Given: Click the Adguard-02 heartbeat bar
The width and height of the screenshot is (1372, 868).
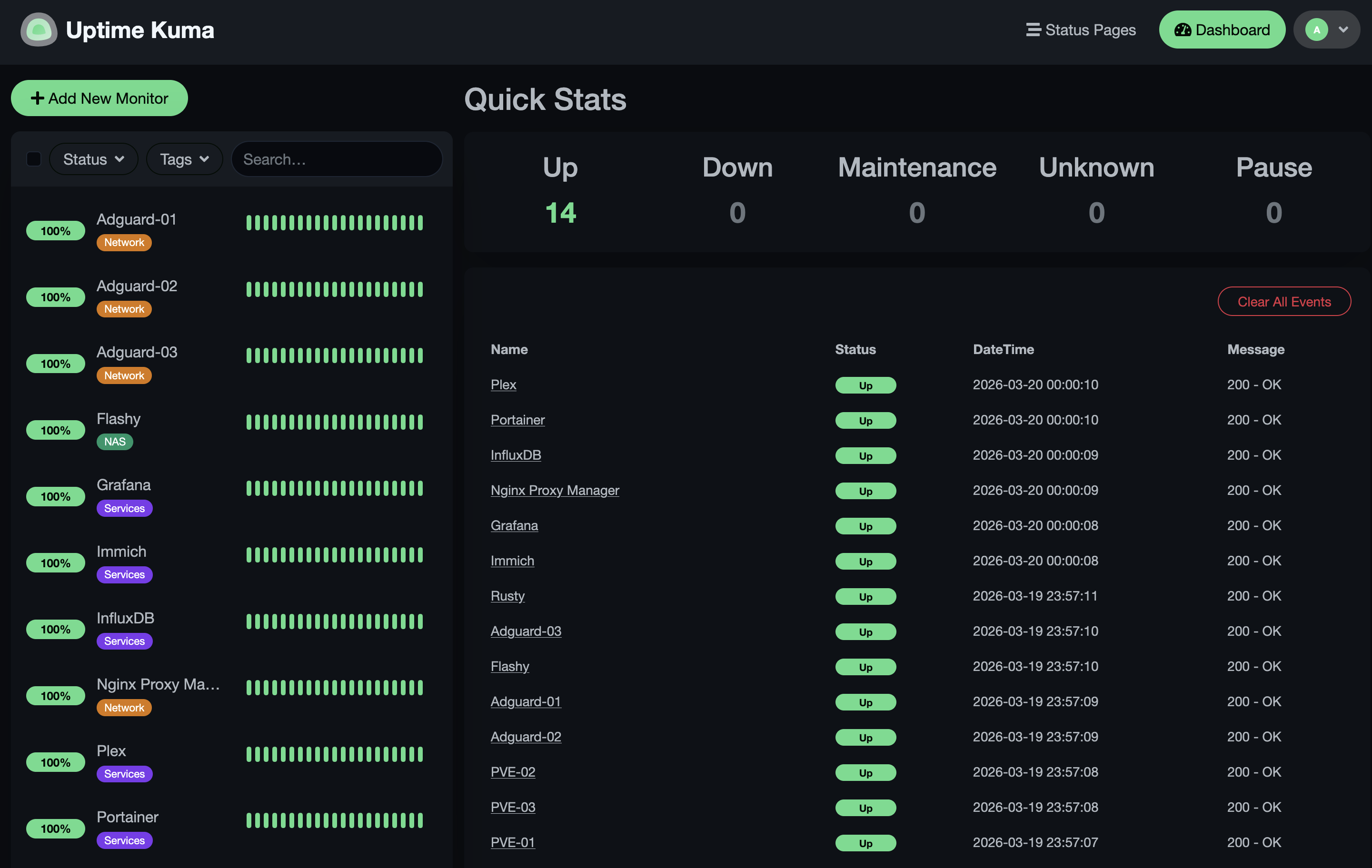Looking at the screenshot, I should pyautogui.click(x=335, y=289).
